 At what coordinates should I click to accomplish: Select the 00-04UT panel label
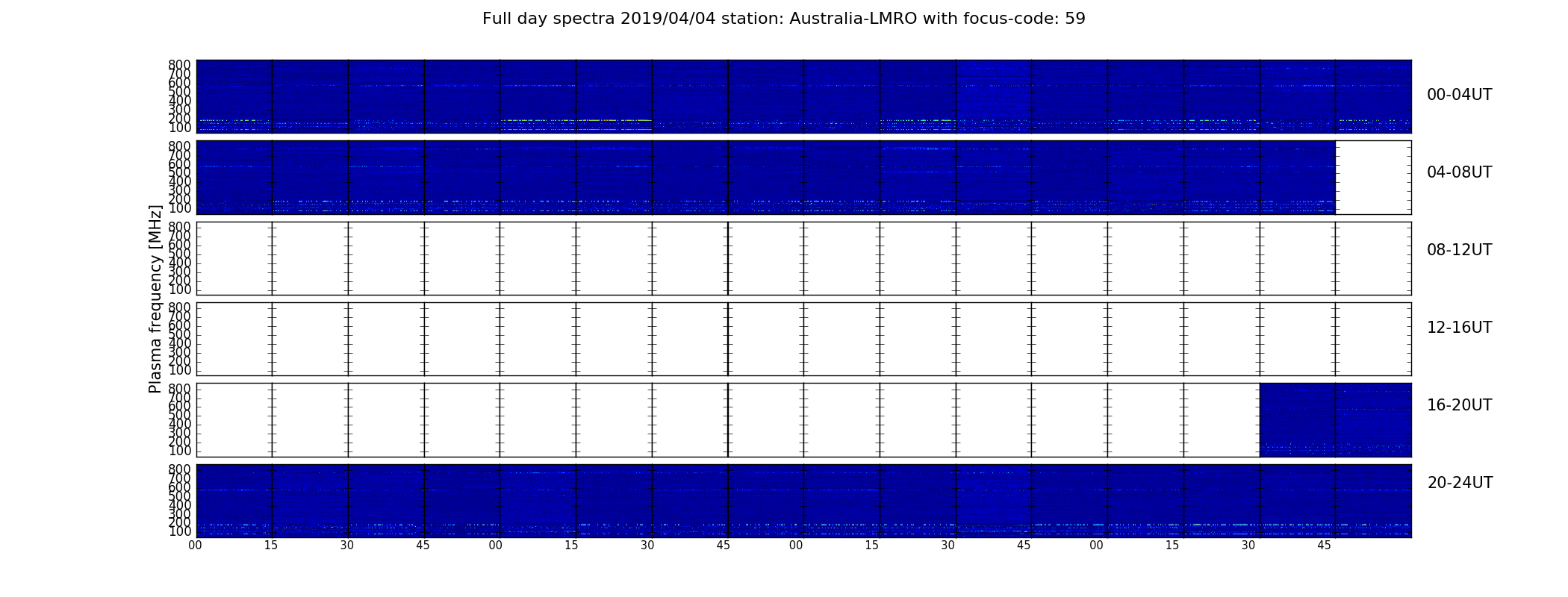pyautogui.click(x=1459, y=95)
